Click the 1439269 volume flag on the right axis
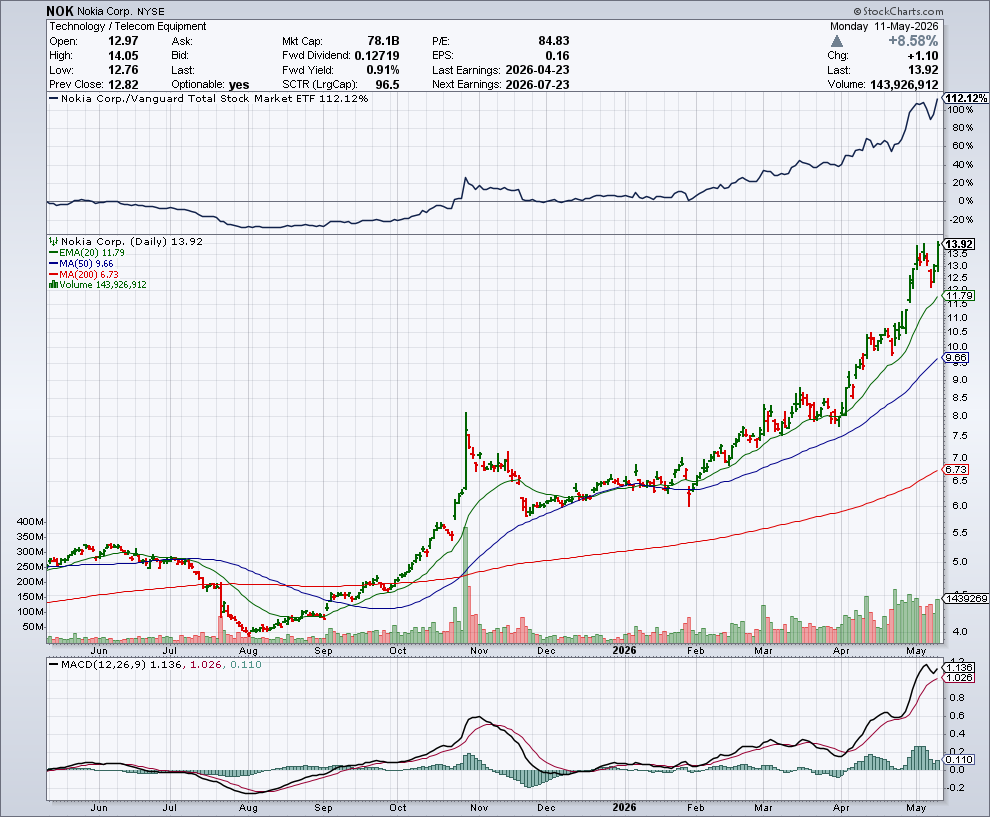This screenshot has width=990, height=817. pyautogui.click(x=966, y=598)
